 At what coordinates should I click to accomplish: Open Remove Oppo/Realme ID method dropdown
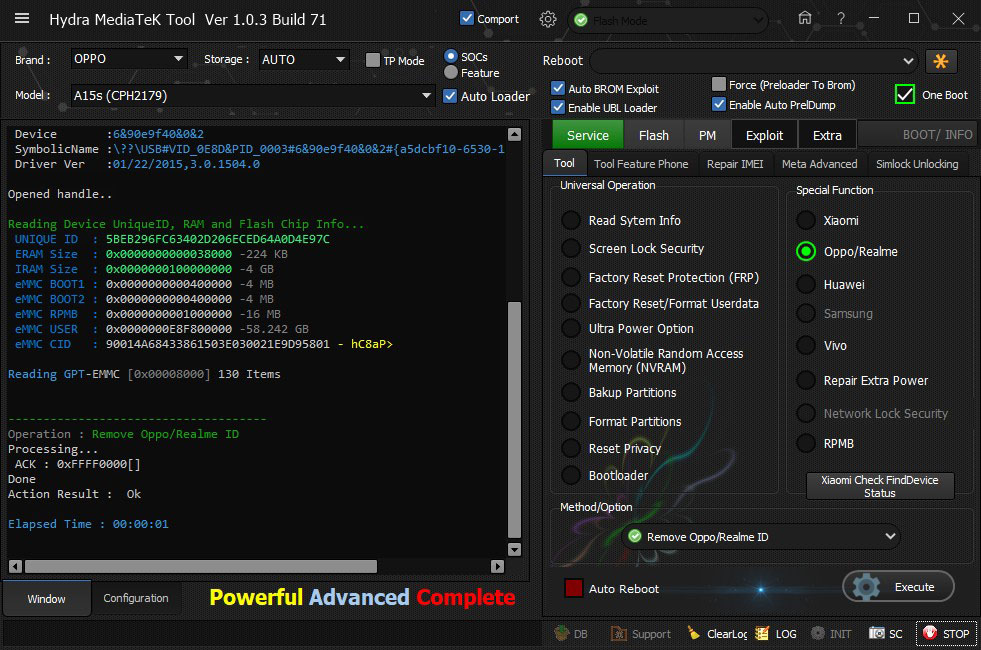(x=761, y=537)
